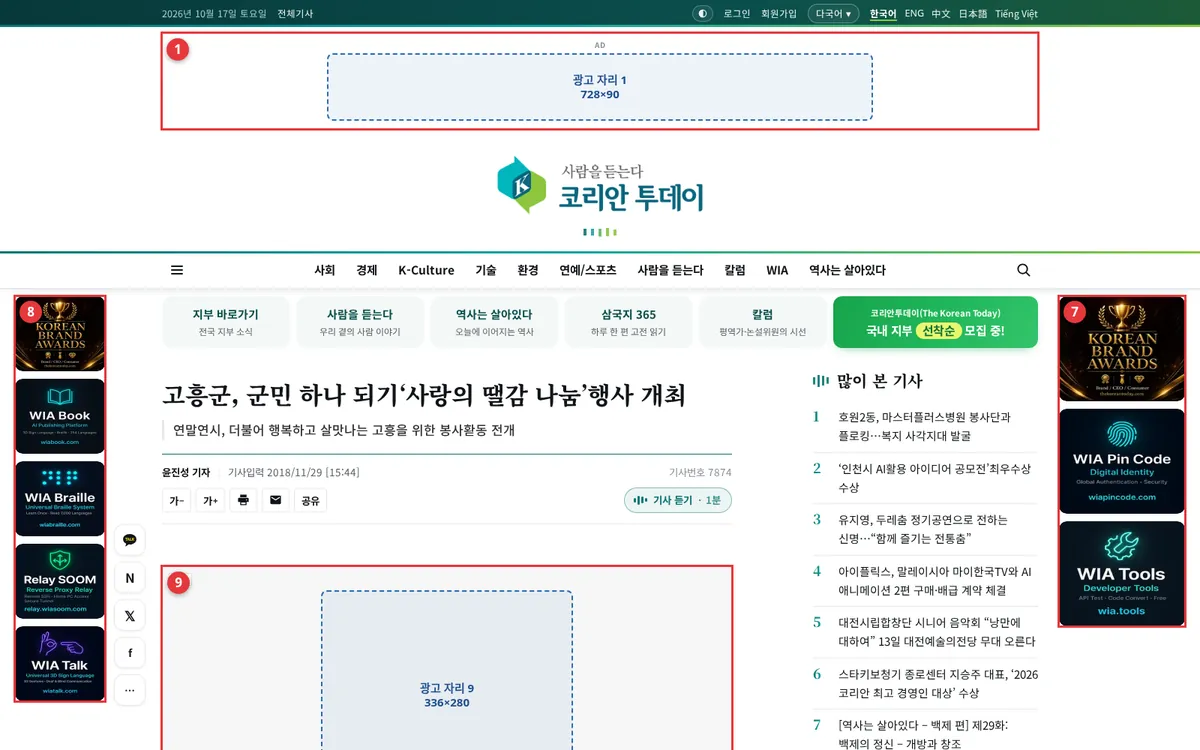The height and width of the screenshot is (750, 1200).
Task: Share via Facebook f icon
Action: coord(130,653)
